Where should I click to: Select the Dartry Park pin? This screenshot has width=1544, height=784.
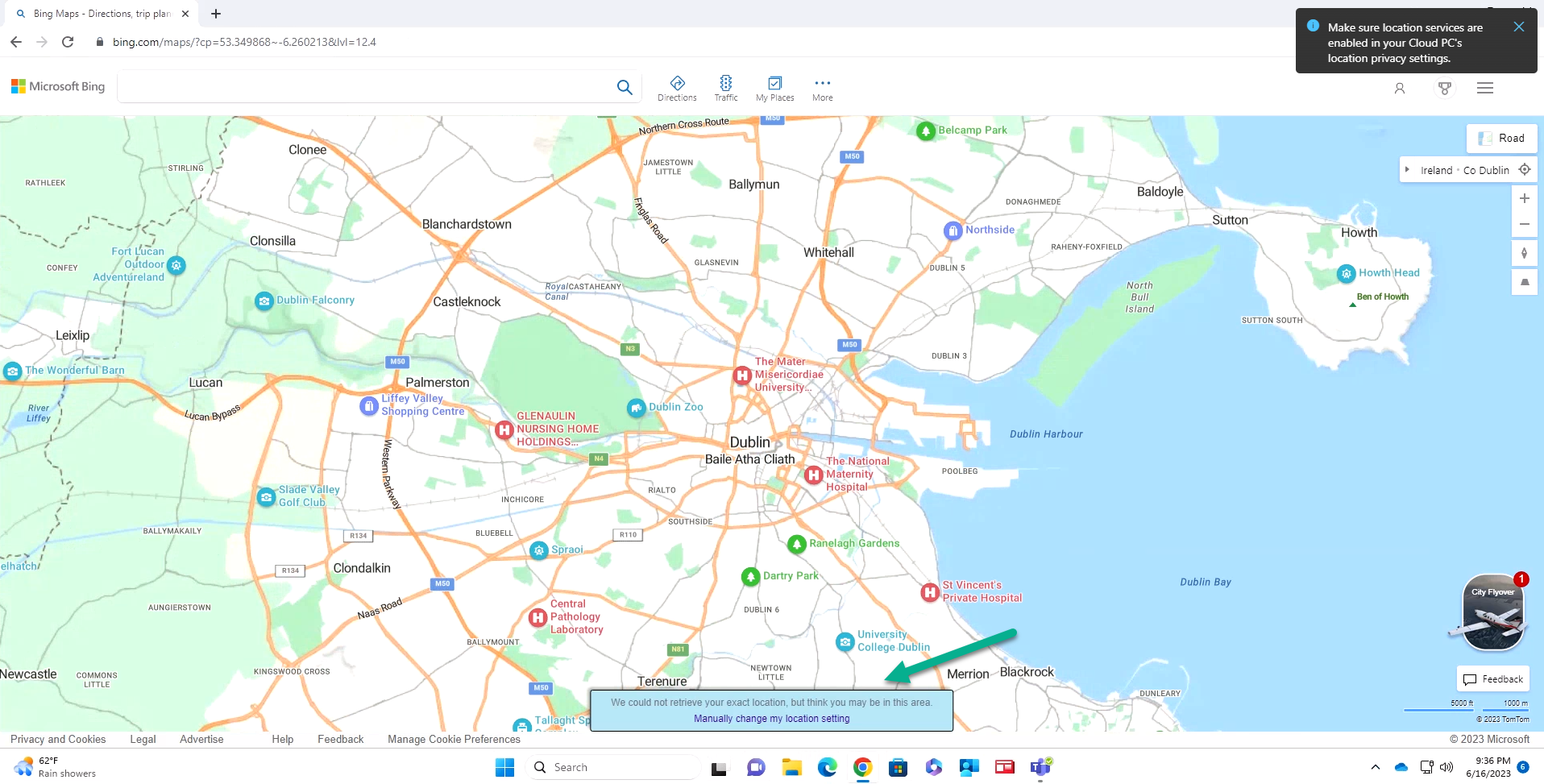(751, 577)
